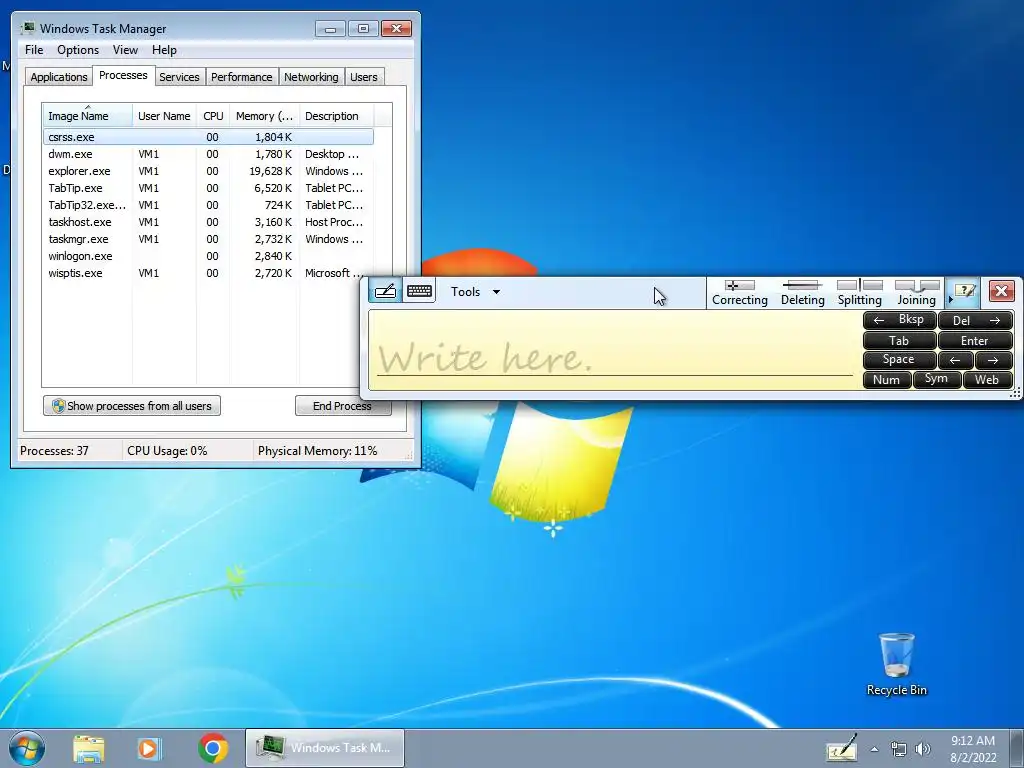Viewport: 1024px width, 768px height.
Task: Switch to the Services tab
Action: (179, 76)
